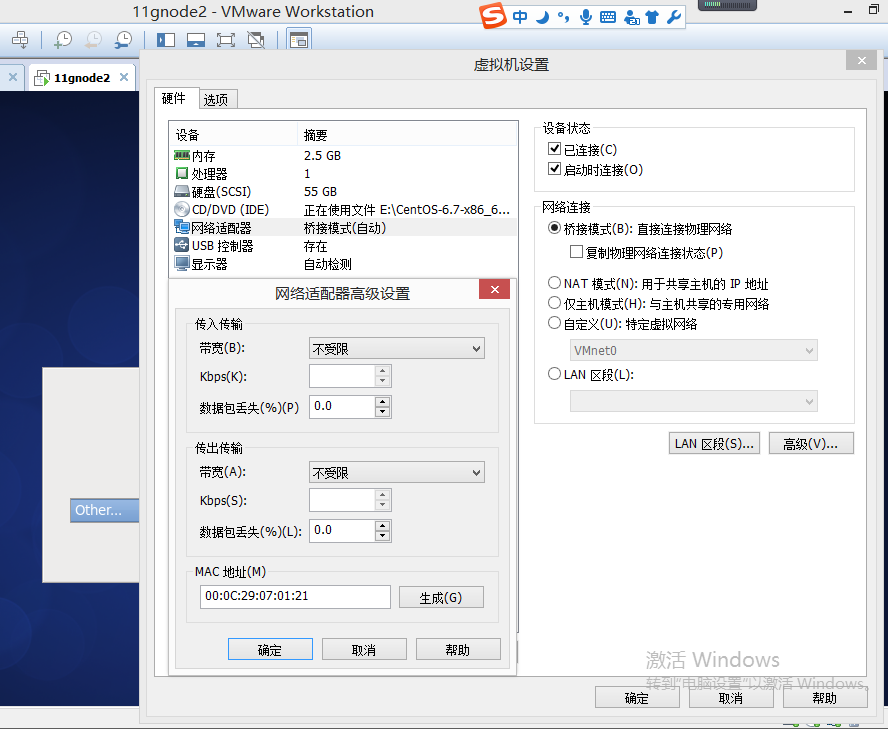Click 生成(G) to generate MAC address

tap(441, 598)
